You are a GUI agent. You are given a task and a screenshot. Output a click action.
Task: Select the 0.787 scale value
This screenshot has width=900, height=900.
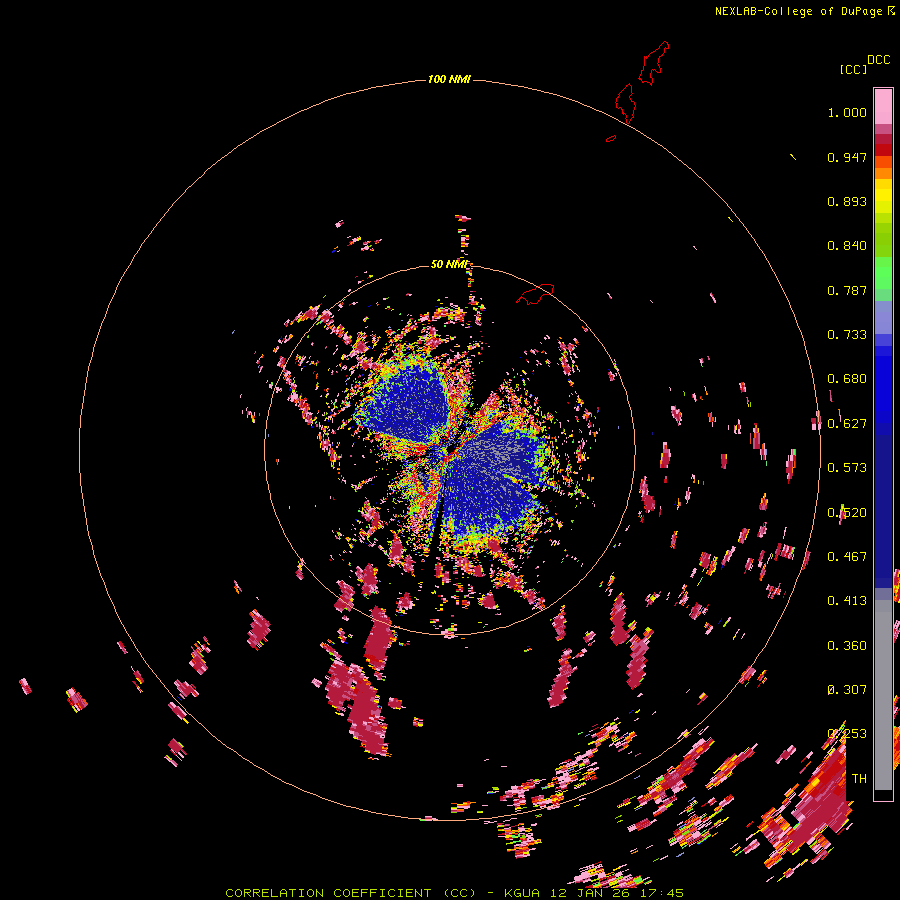coord(847,290)
